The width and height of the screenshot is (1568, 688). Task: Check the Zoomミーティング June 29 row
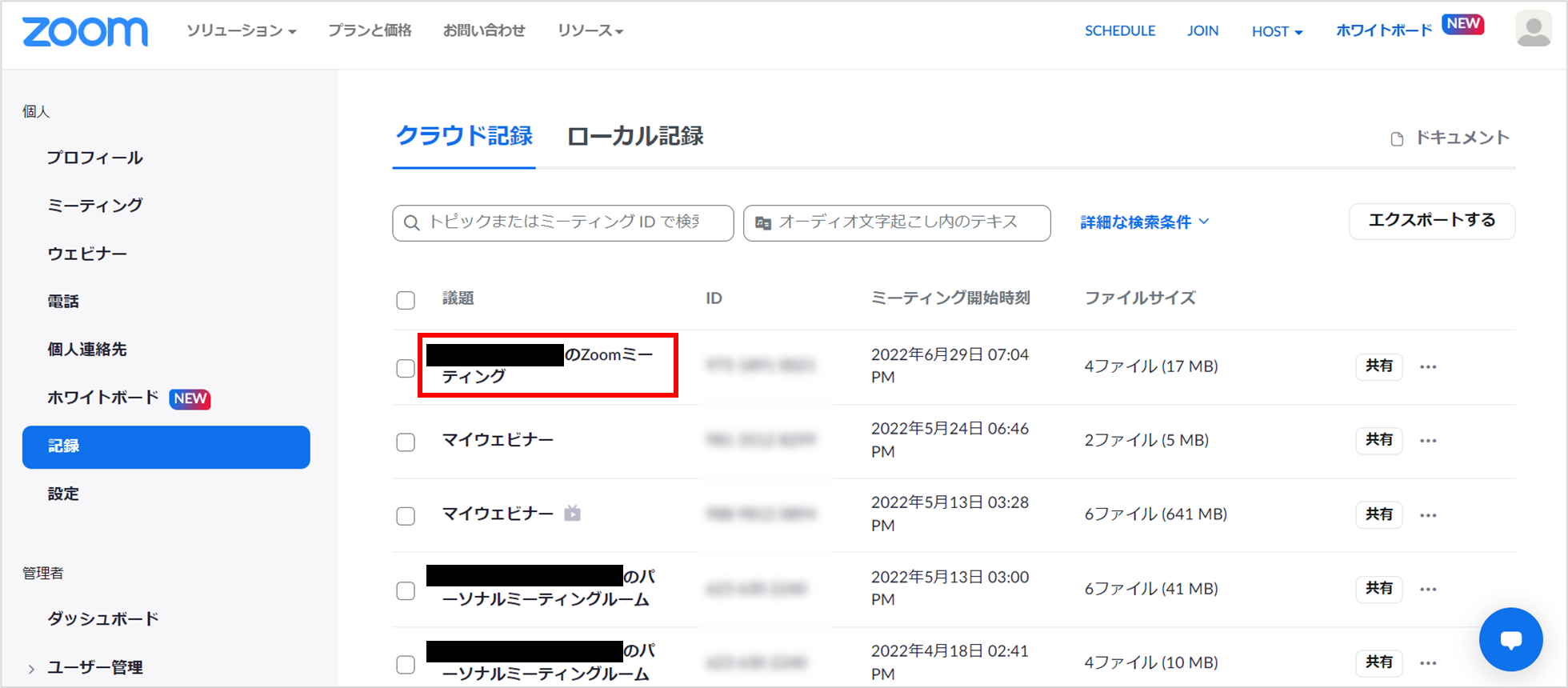406,368
